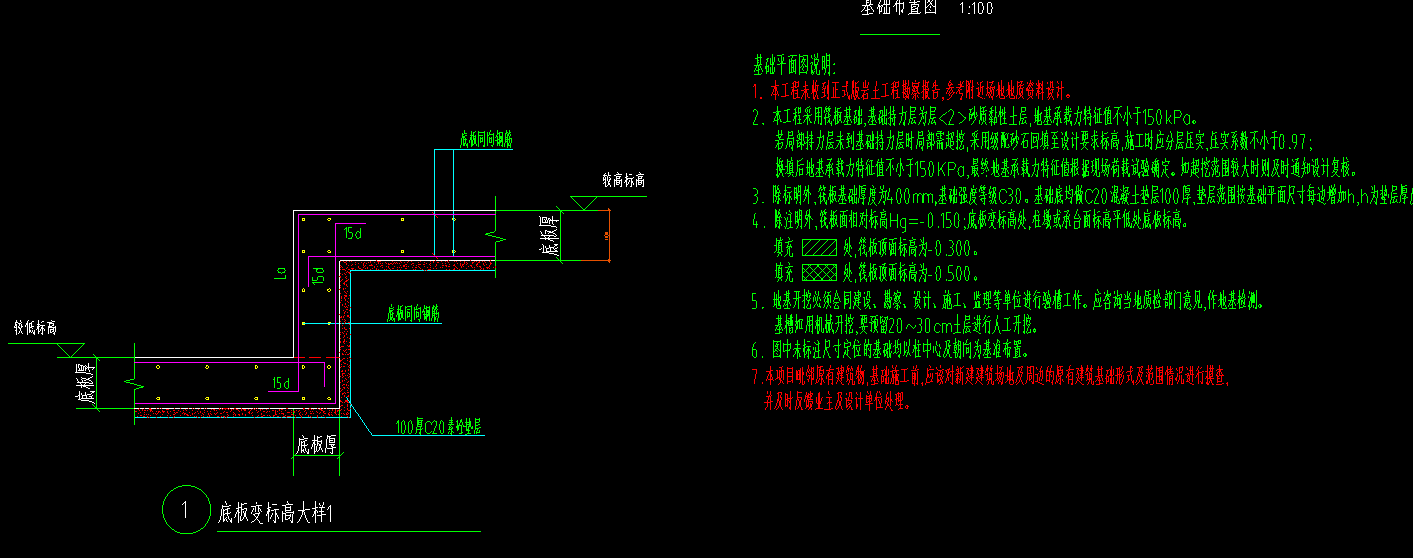Viewport: 1413px width, 558px height.
Task: Click the 底板同向钢筋 label beside the vertical wall
Action: click(x=413, y=313)
